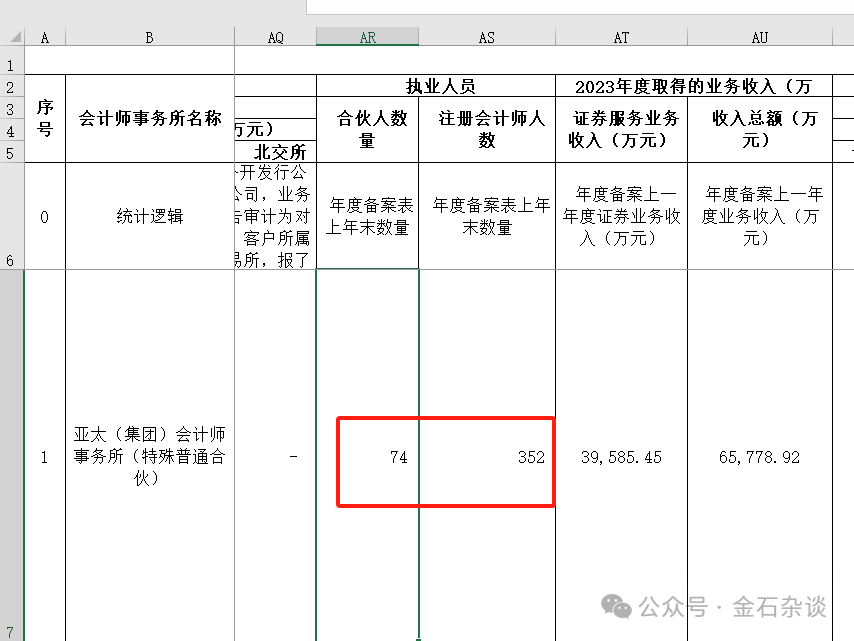Click the 年度备案表上年末数量 cell under 注册会计师人数
The width and height of the screenshot is (854, 641).
(x=487, y=216)
